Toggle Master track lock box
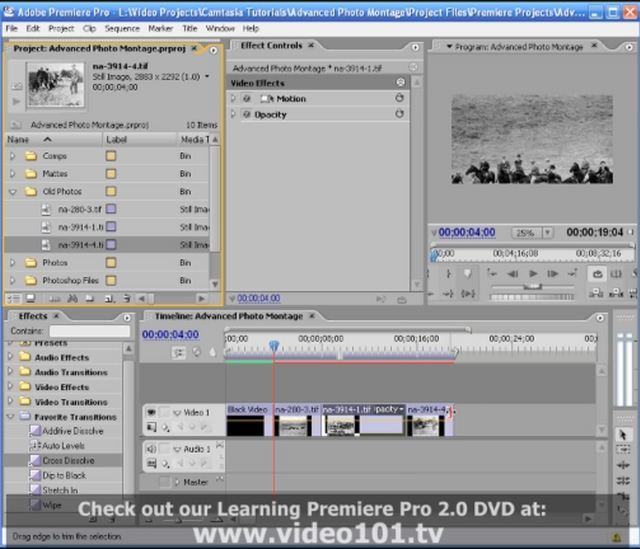Image resolution: width=640 pixels, height=549 pixels. point(164,482)
